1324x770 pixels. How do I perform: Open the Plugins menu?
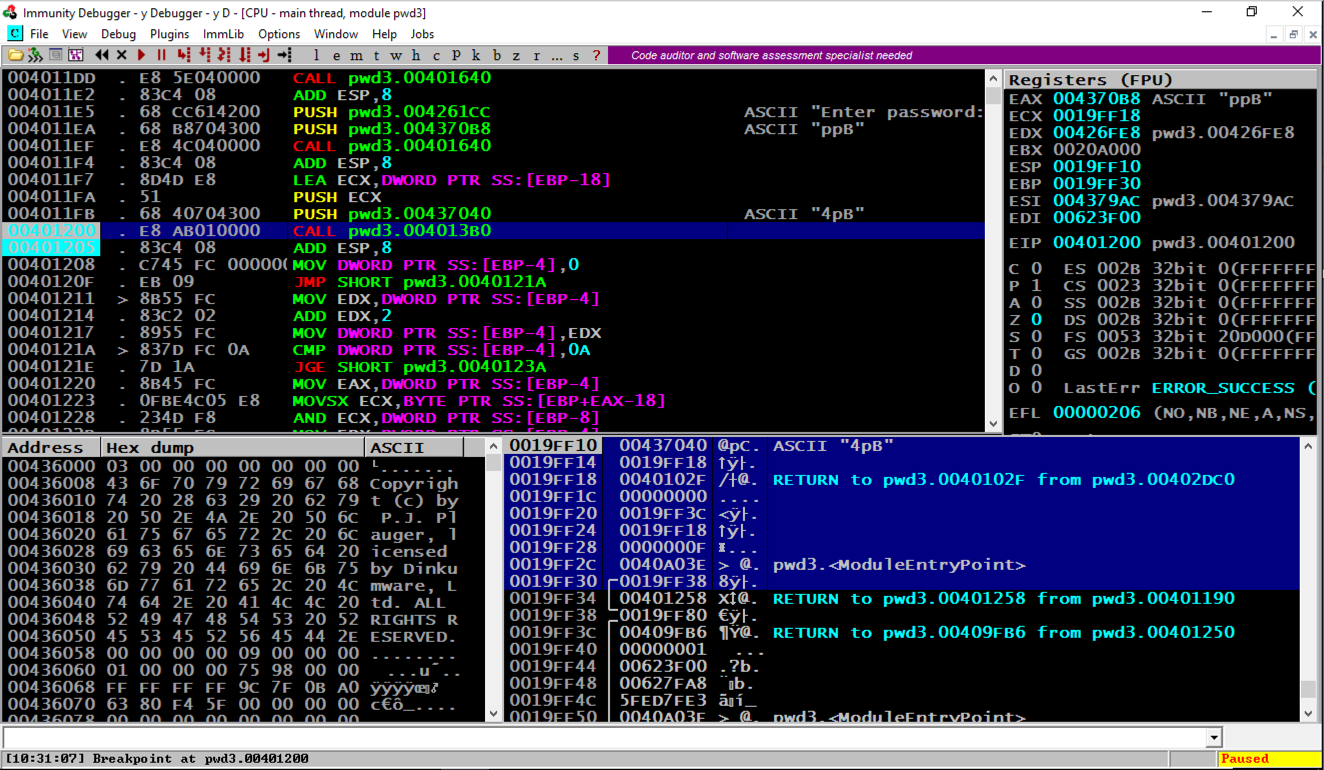(170, 34)
